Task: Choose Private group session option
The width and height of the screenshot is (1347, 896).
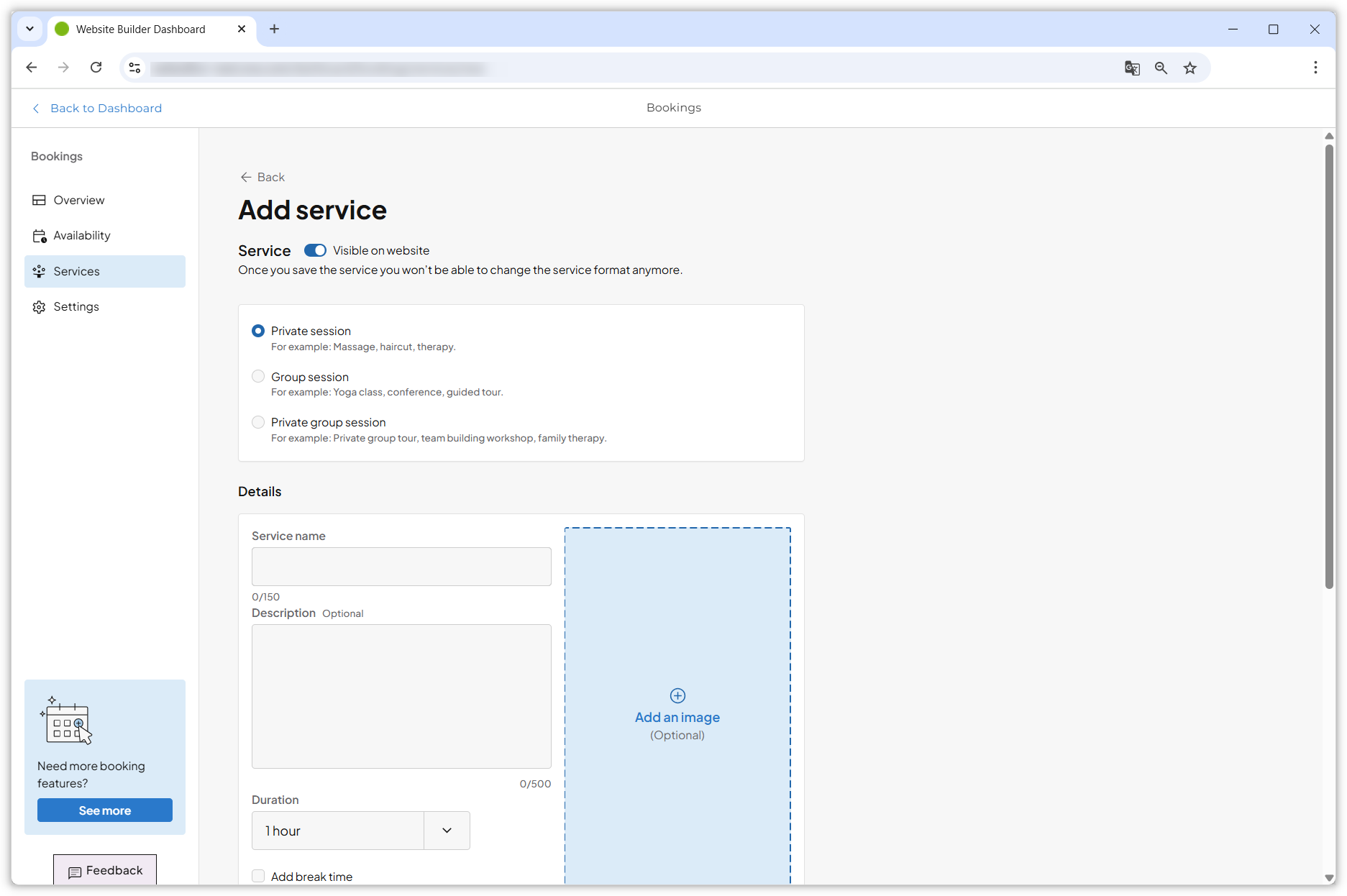Action: point(258,422)
